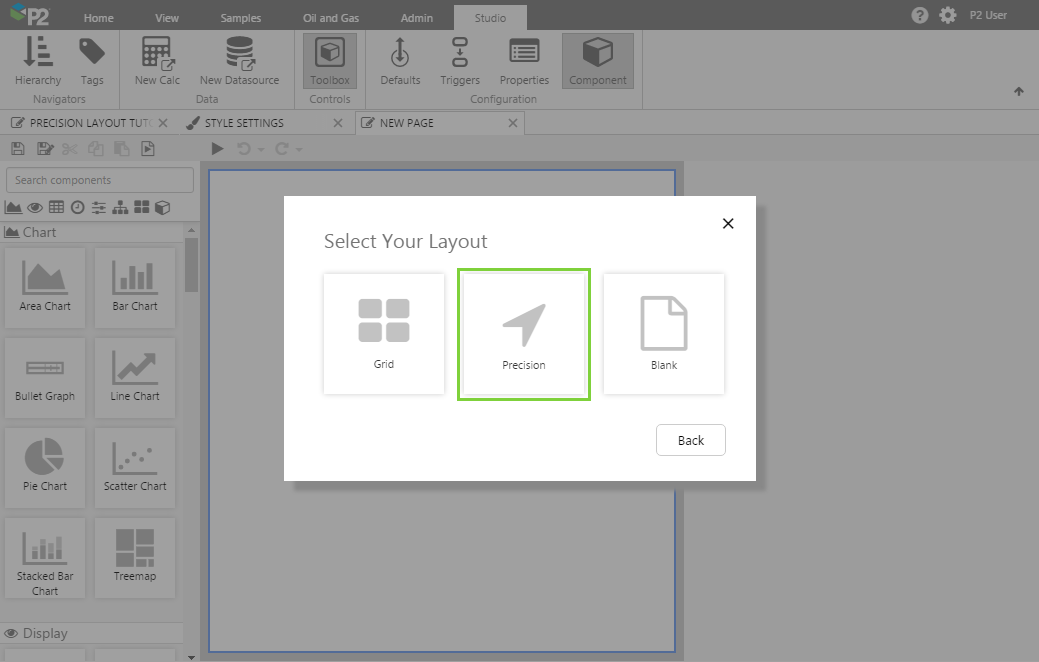Viewport: 1039px width, 662px height.
Task: Collapse the ribbon with the up arrow
Action: (x=1019, y=91)
